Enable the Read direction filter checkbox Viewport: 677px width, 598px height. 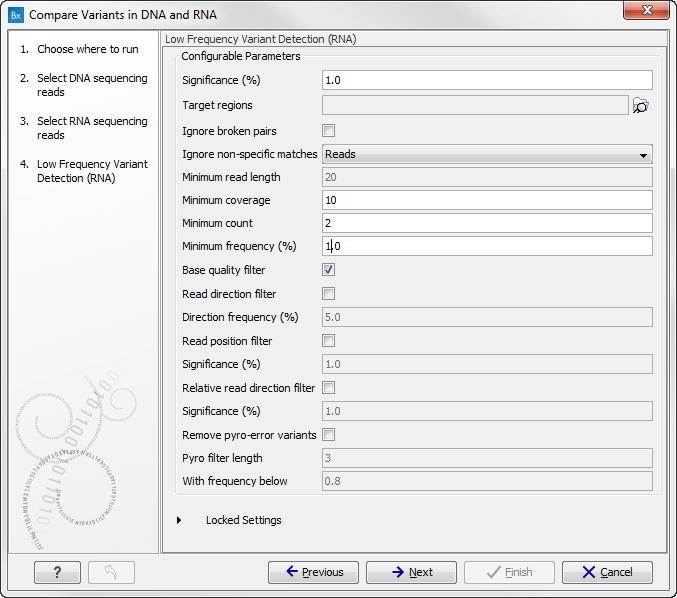click(x=329, y=294)
